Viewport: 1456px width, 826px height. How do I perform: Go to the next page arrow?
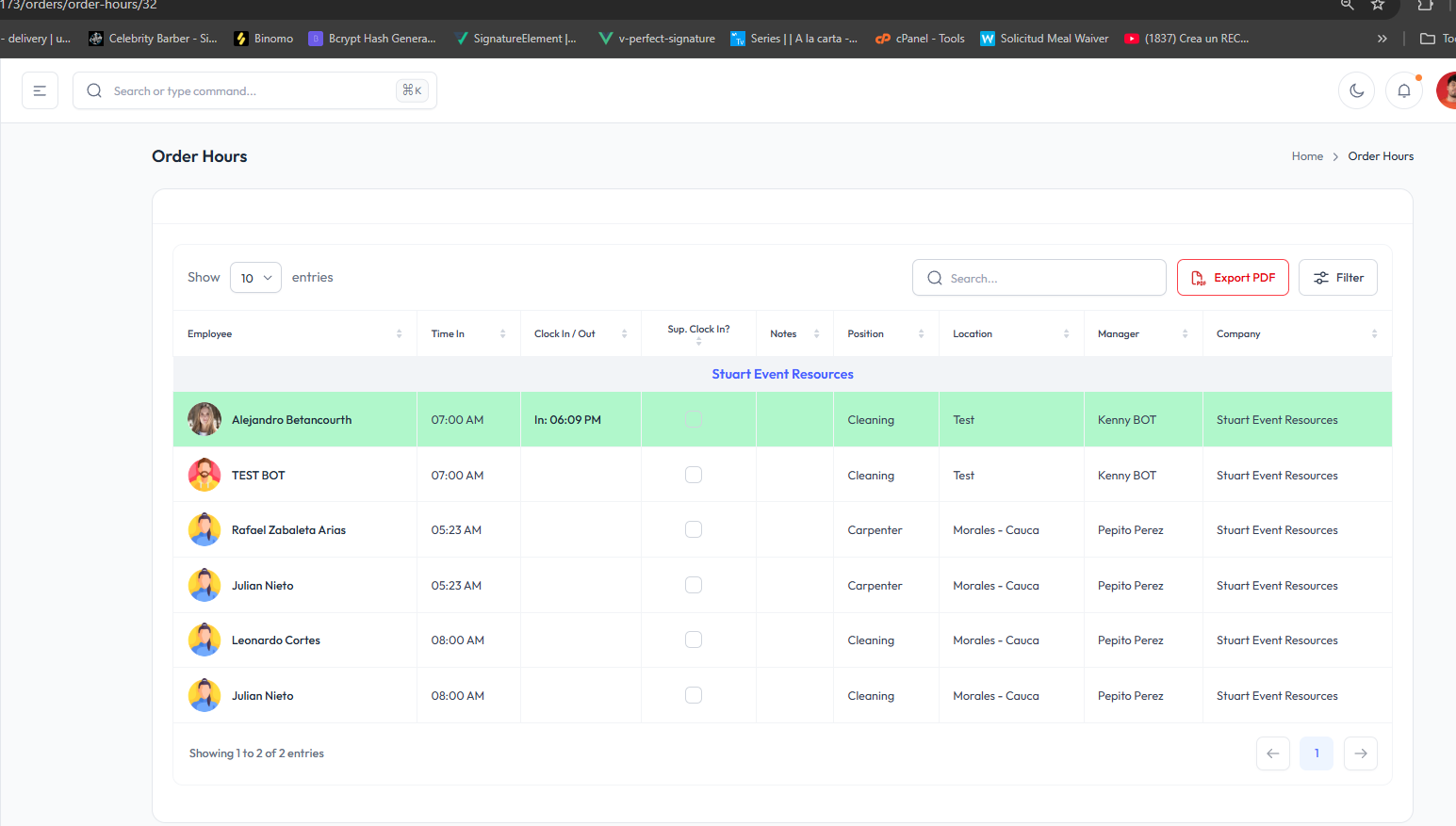[1360, 753]
